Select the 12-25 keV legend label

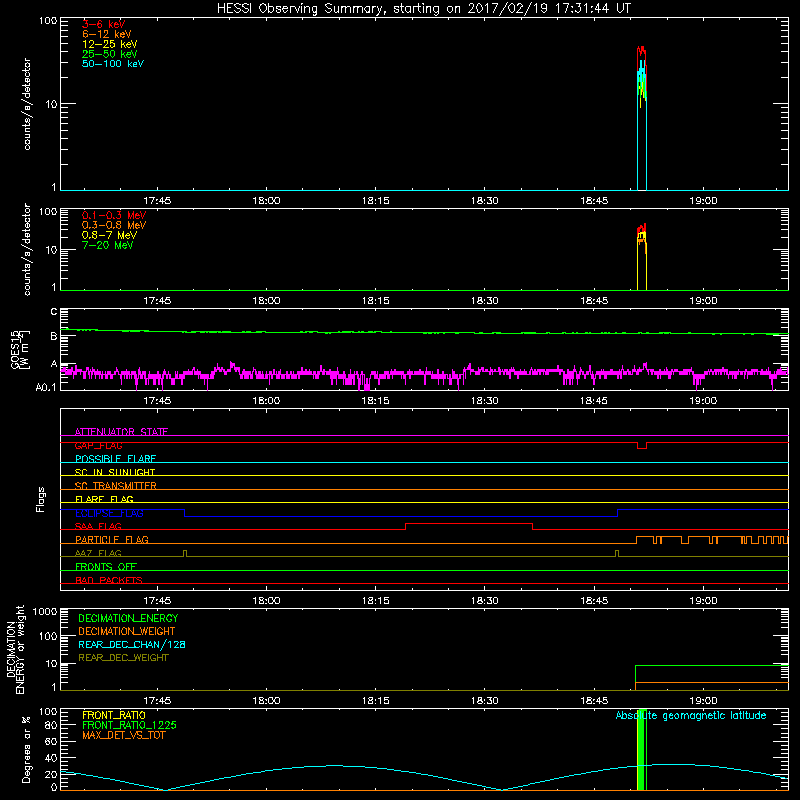pos(109,44)
